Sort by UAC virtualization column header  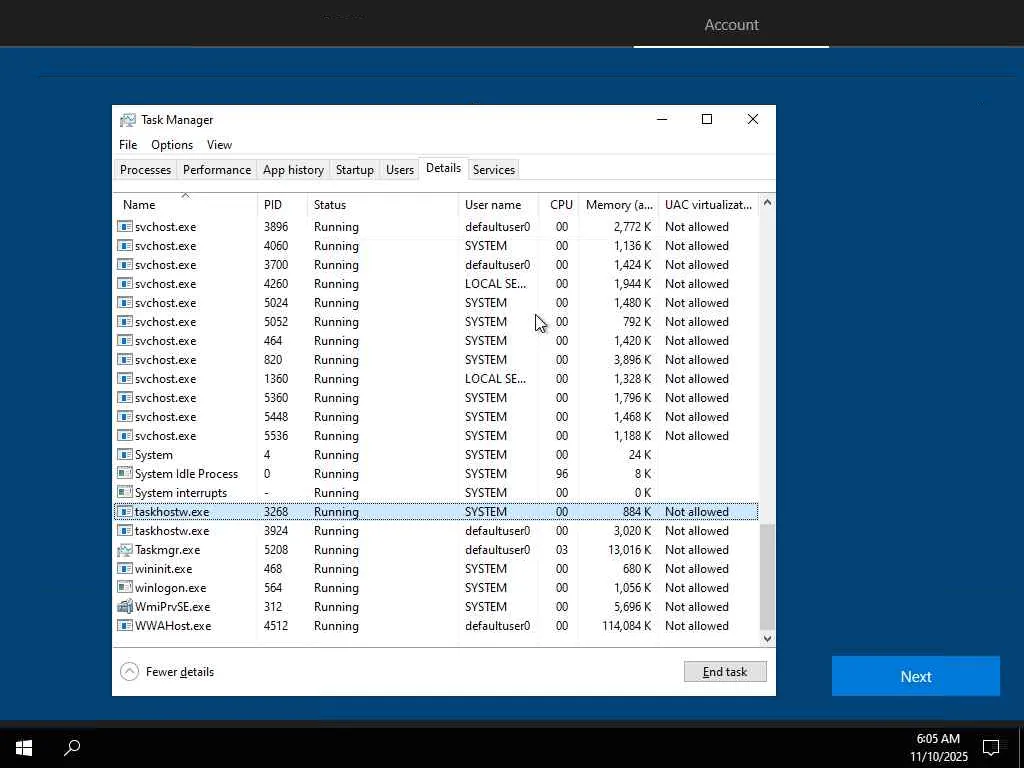tap(709, 204)
